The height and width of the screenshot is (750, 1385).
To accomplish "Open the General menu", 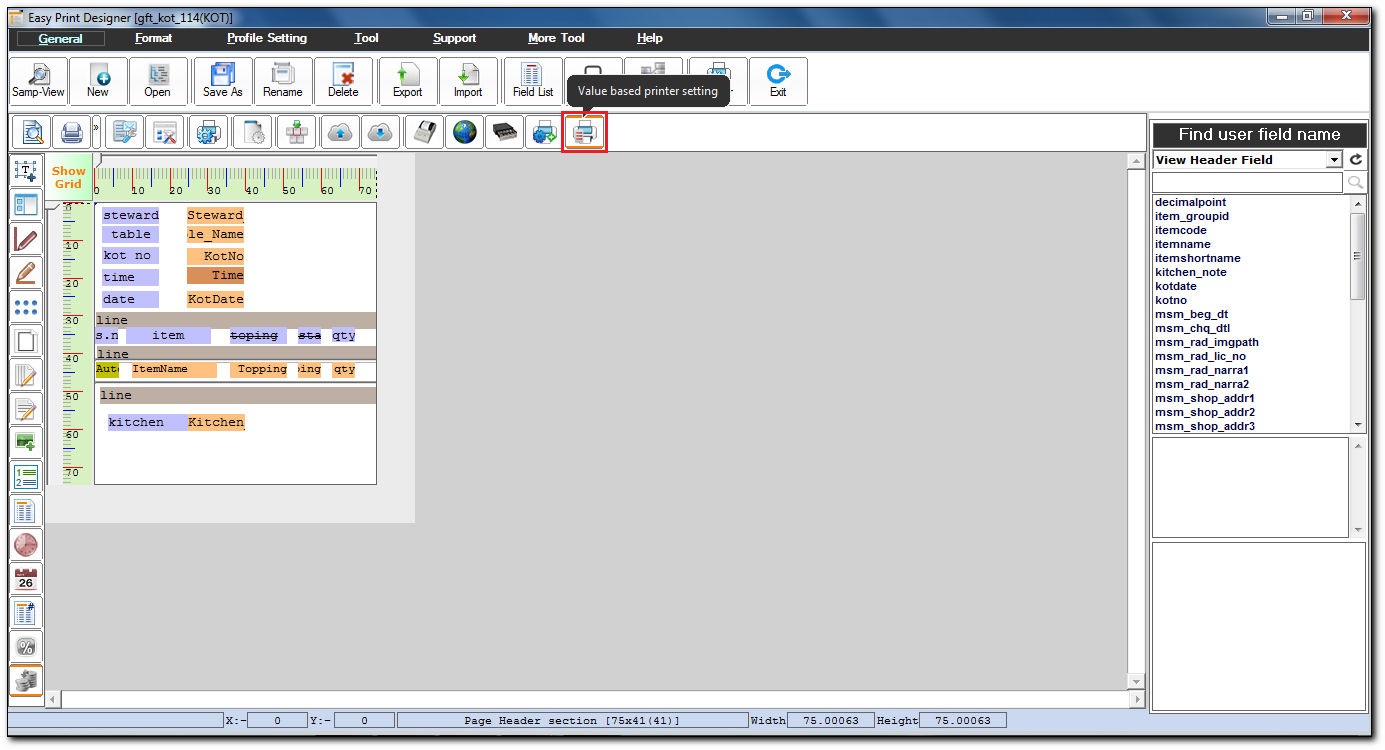I will (60, 38).
